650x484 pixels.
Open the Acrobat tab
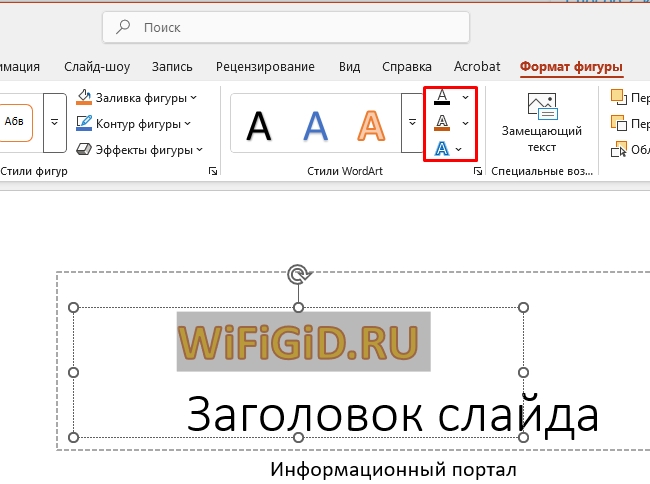point(477,67)
